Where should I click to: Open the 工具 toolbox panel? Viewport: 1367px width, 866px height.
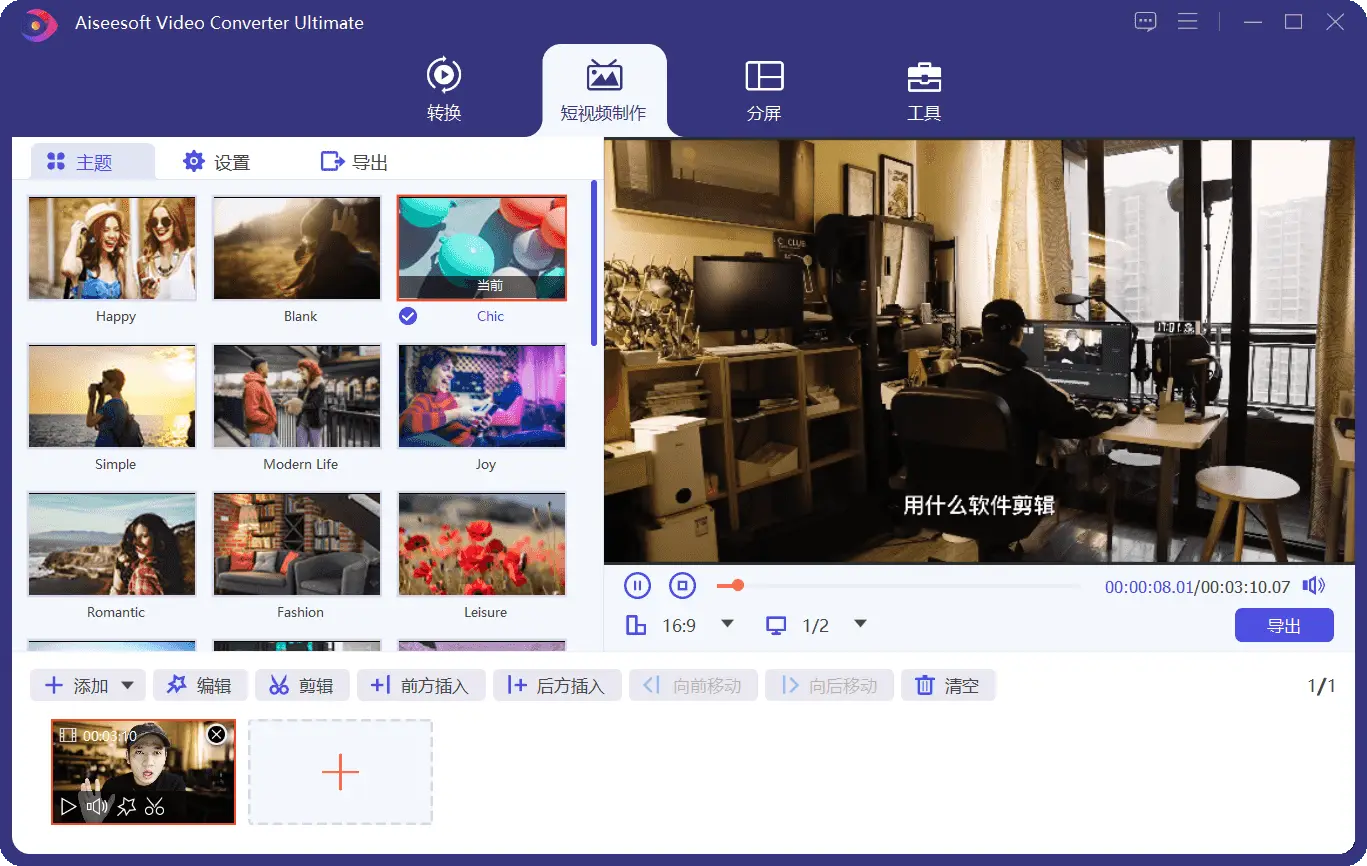click(x=923, y=90)
